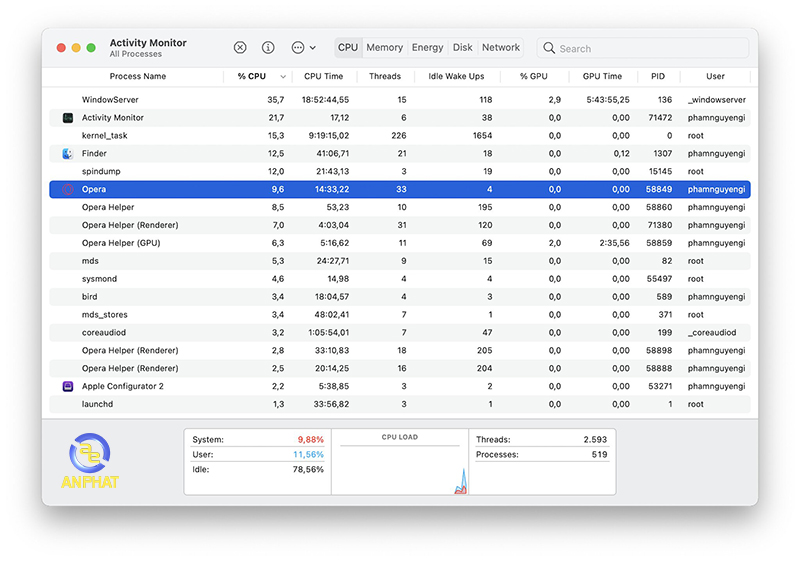
Task: Click the Processes count 519
Action: [599, 454]
